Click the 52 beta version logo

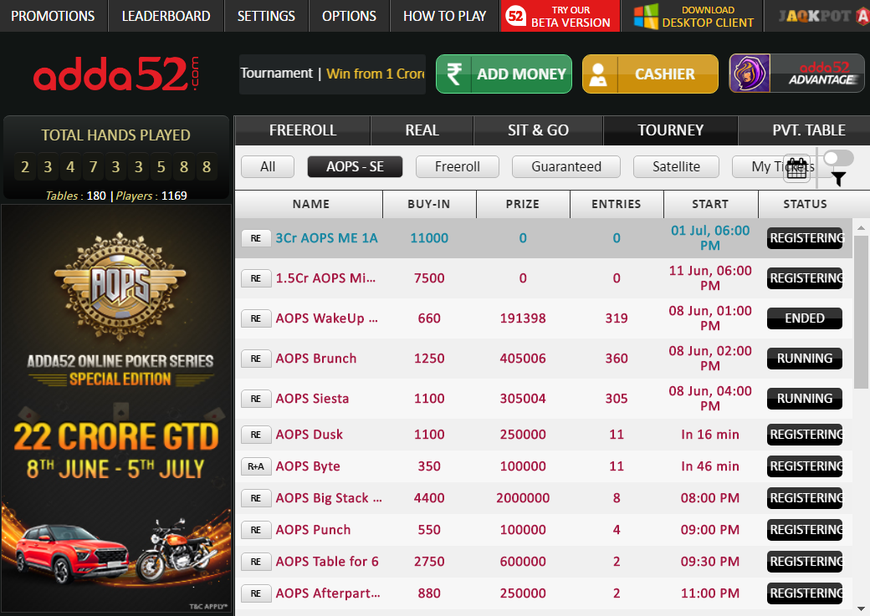pyautogui.click(x=515, y=16)
